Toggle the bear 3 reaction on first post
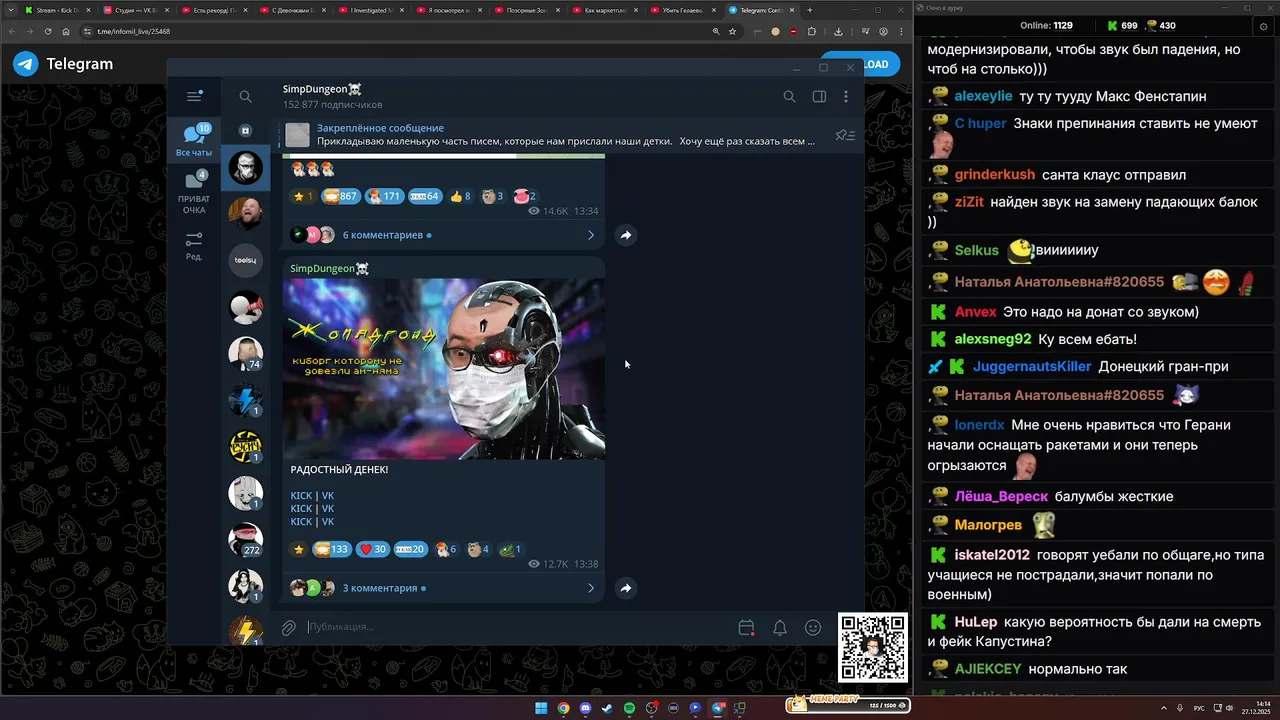The width and height of the screenshot is (1280, 720). 492,197
